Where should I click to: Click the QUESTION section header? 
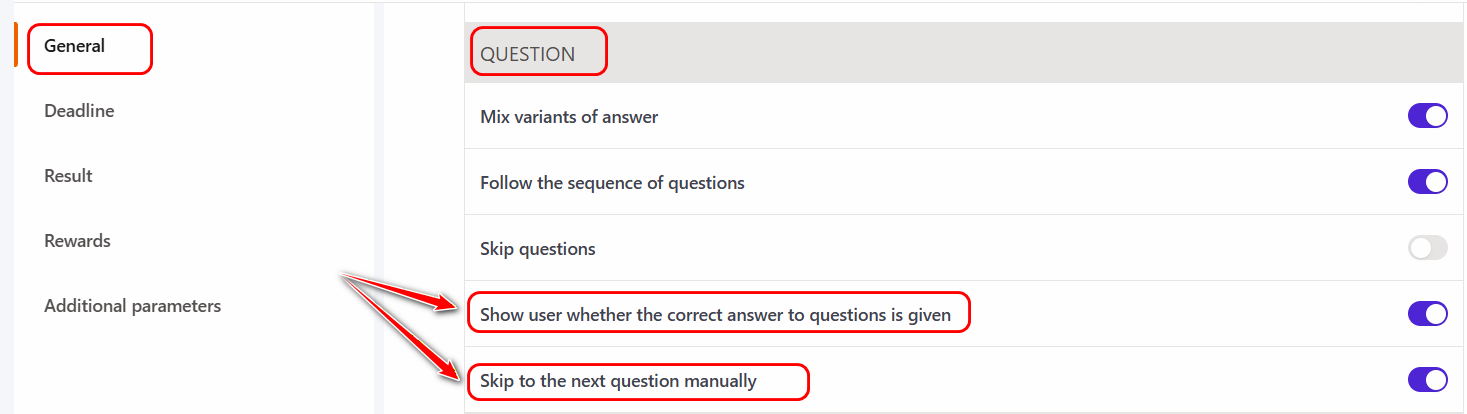(528, 54)
